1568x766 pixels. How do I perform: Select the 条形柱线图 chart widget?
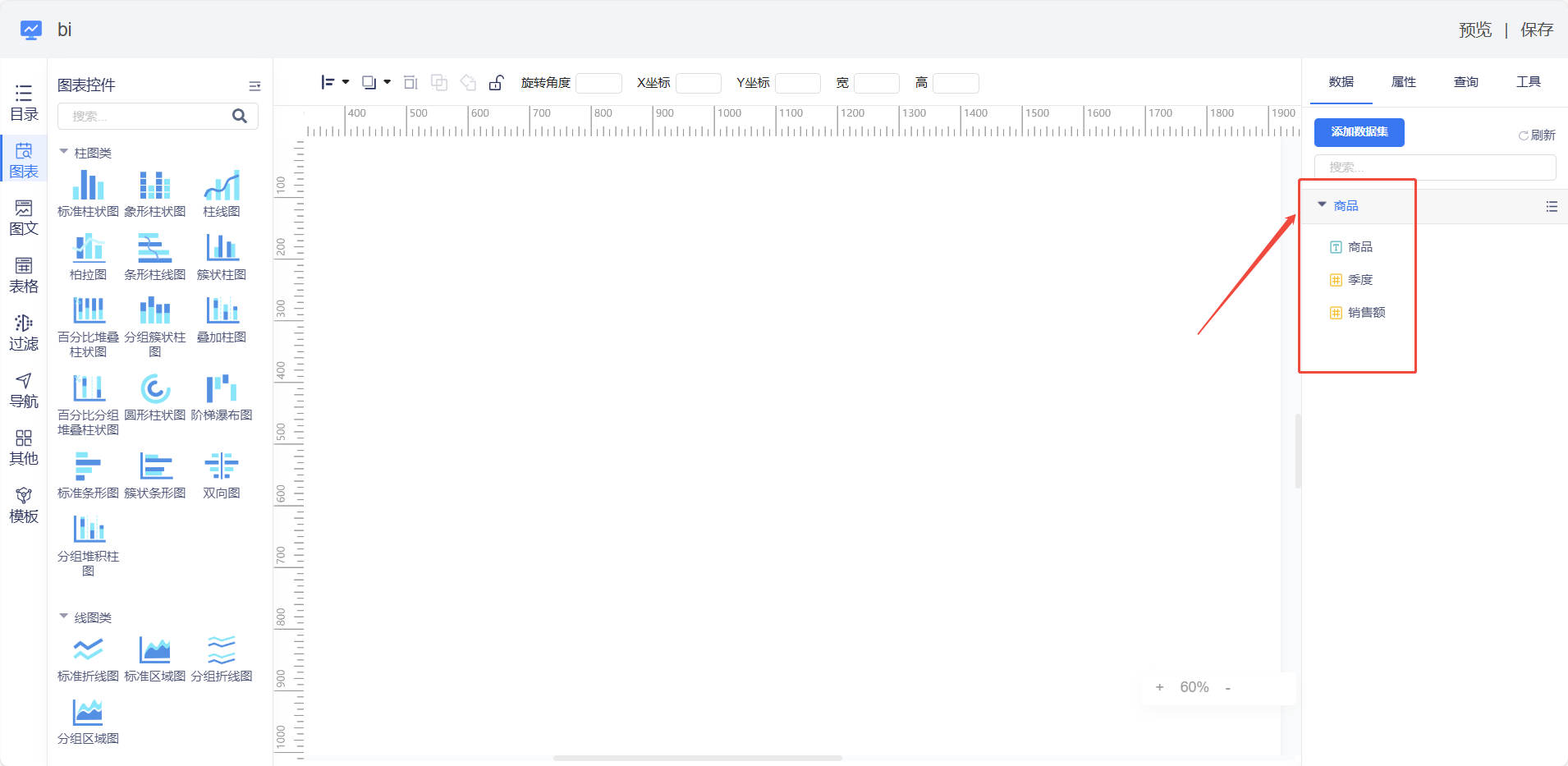click(x=155, y=248)
